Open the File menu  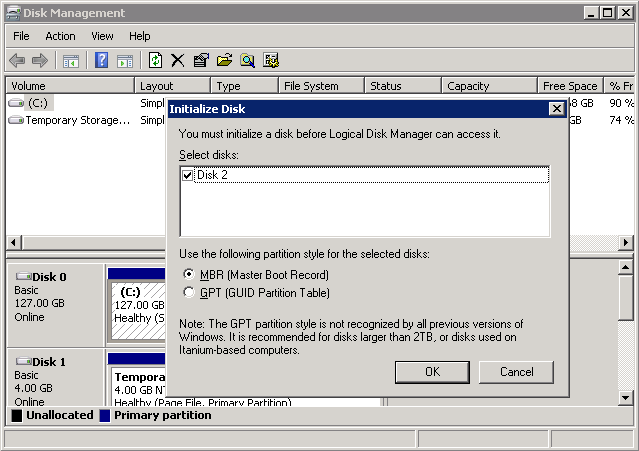point(21,36)
